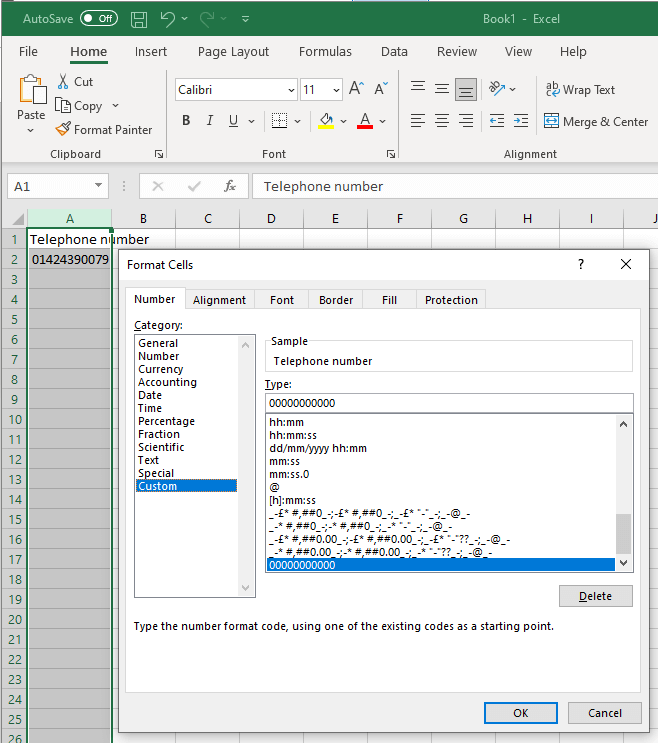Click Center align icon

coord(442,121)
